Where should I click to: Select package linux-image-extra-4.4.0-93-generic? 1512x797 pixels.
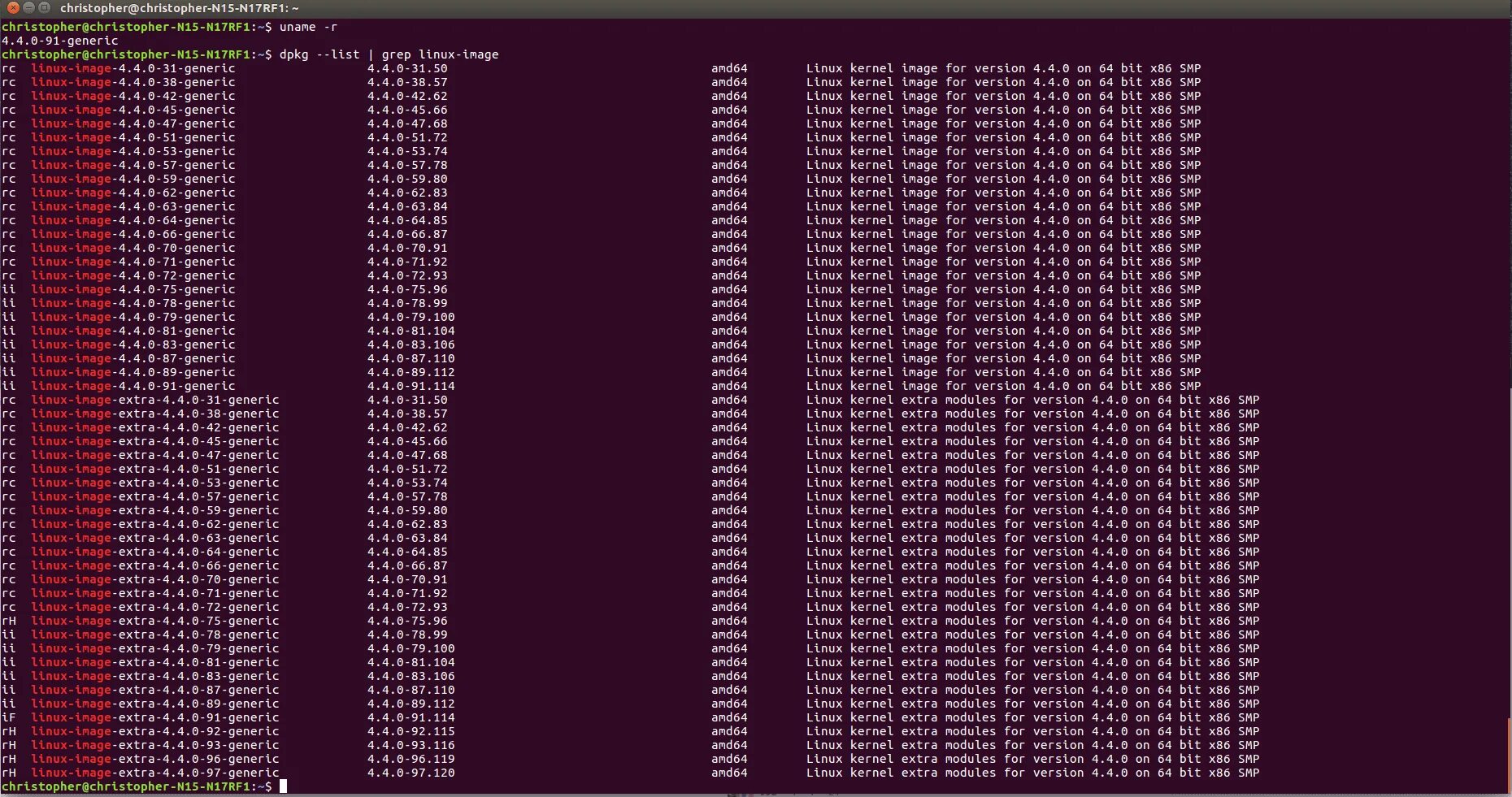tap(155, 745)
